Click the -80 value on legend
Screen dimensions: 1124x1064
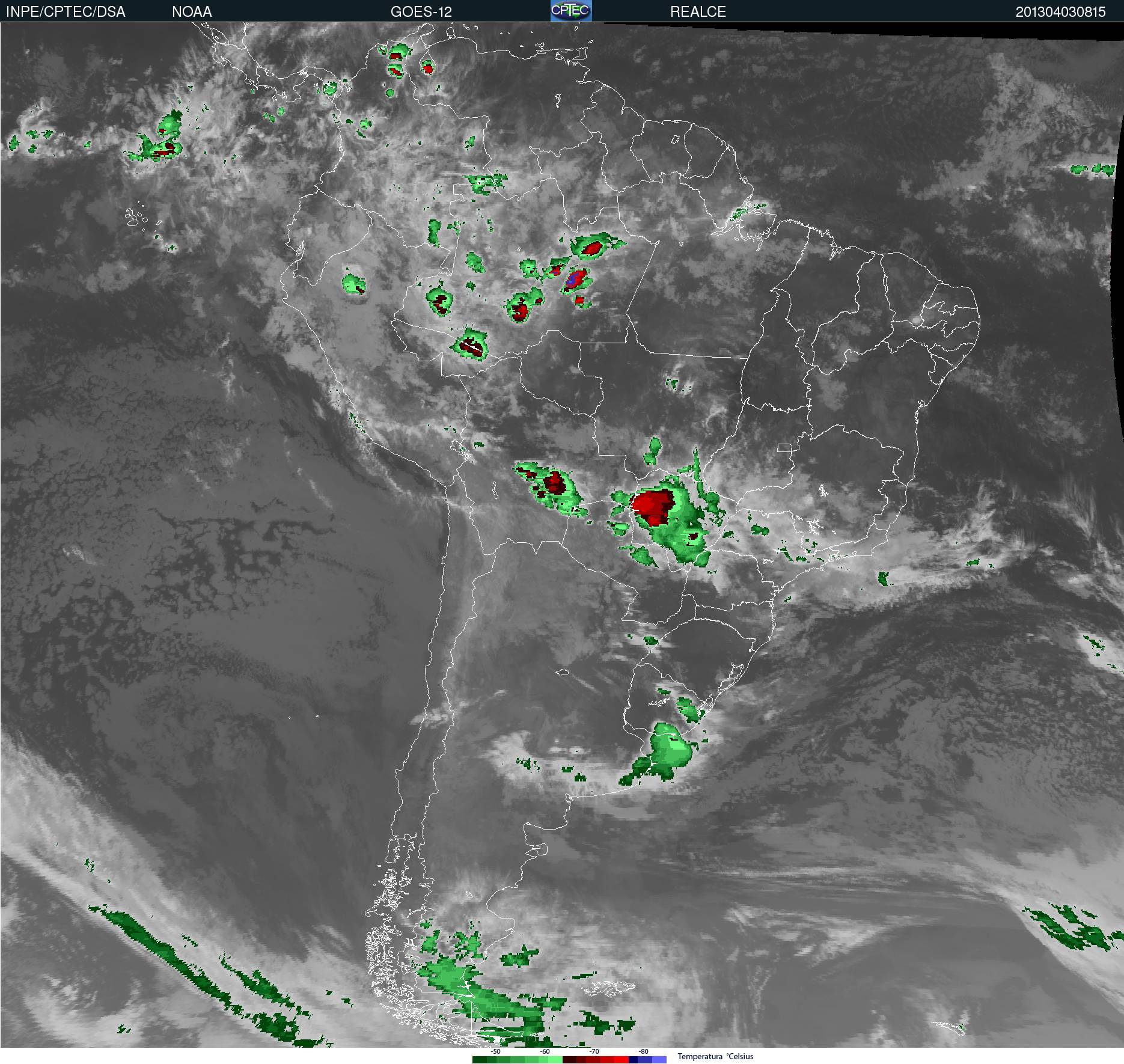[x=644, y=1051]
